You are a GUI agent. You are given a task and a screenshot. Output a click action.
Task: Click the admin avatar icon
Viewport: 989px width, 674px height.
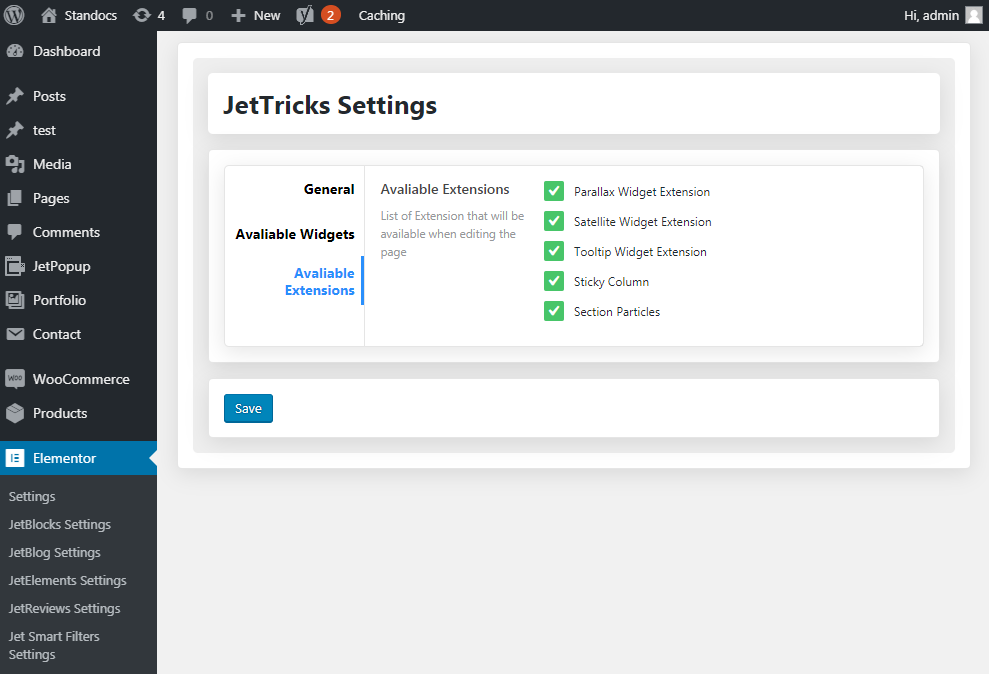974,15
